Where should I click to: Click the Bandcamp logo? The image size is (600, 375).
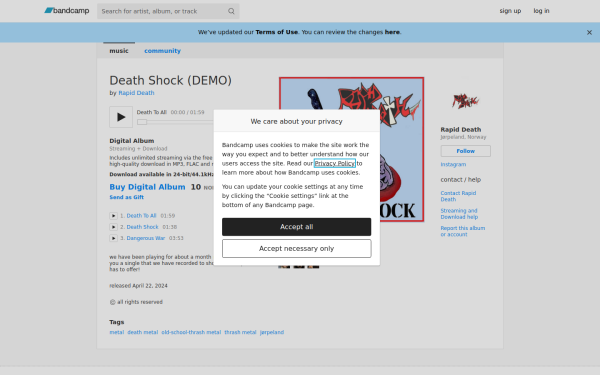click(x=67, y=11)
